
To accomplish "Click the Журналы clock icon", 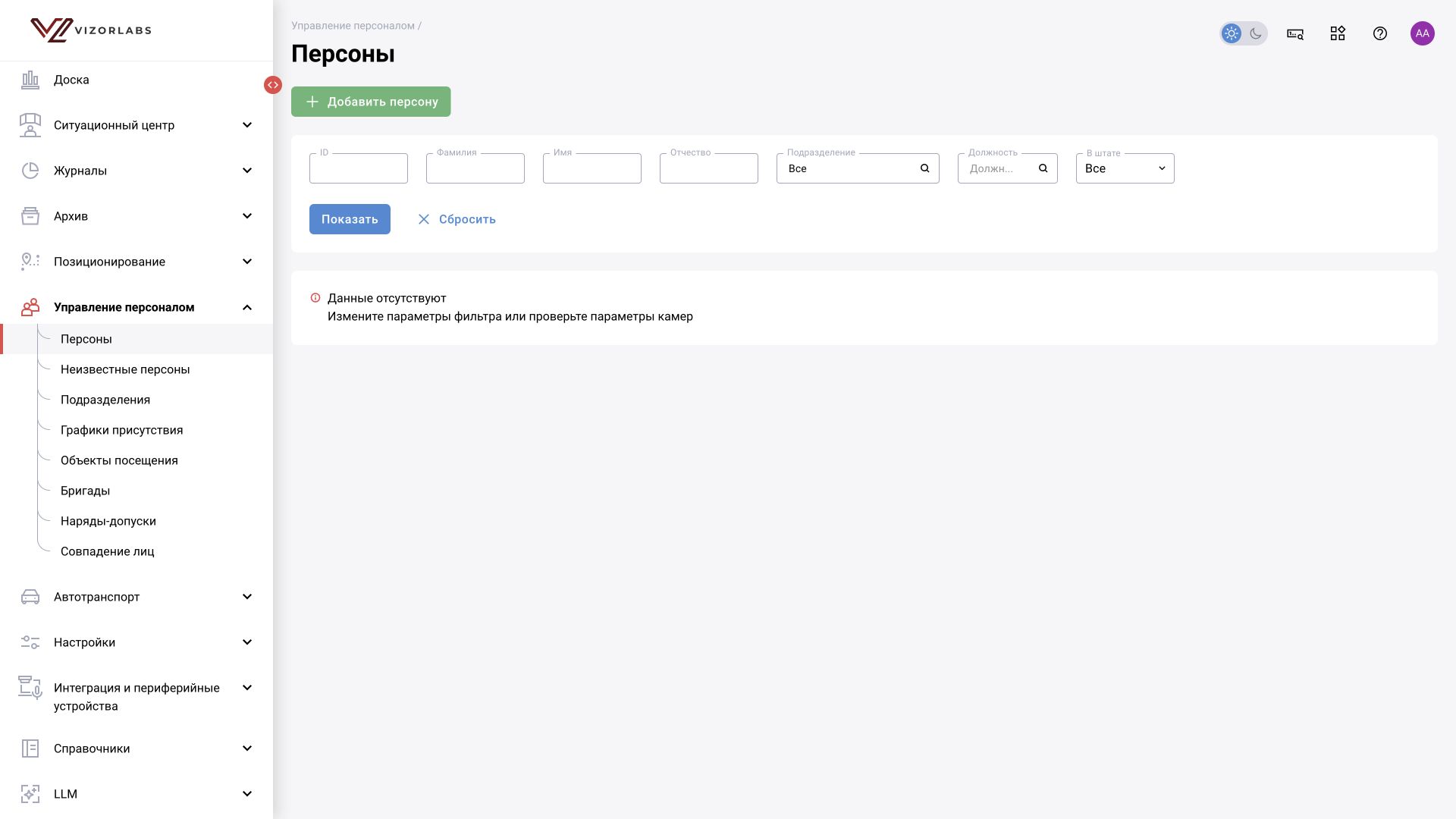I will point(30,171).
